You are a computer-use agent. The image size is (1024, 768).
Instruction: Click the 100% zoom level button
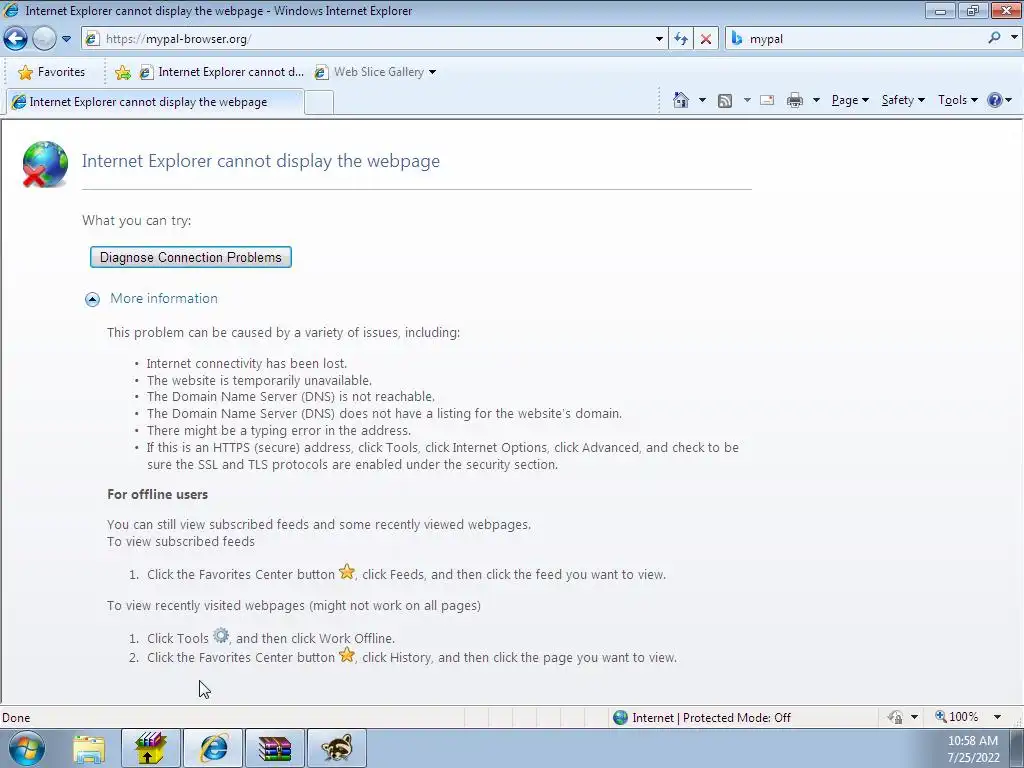pyautogui.click(x=957, y=717)
